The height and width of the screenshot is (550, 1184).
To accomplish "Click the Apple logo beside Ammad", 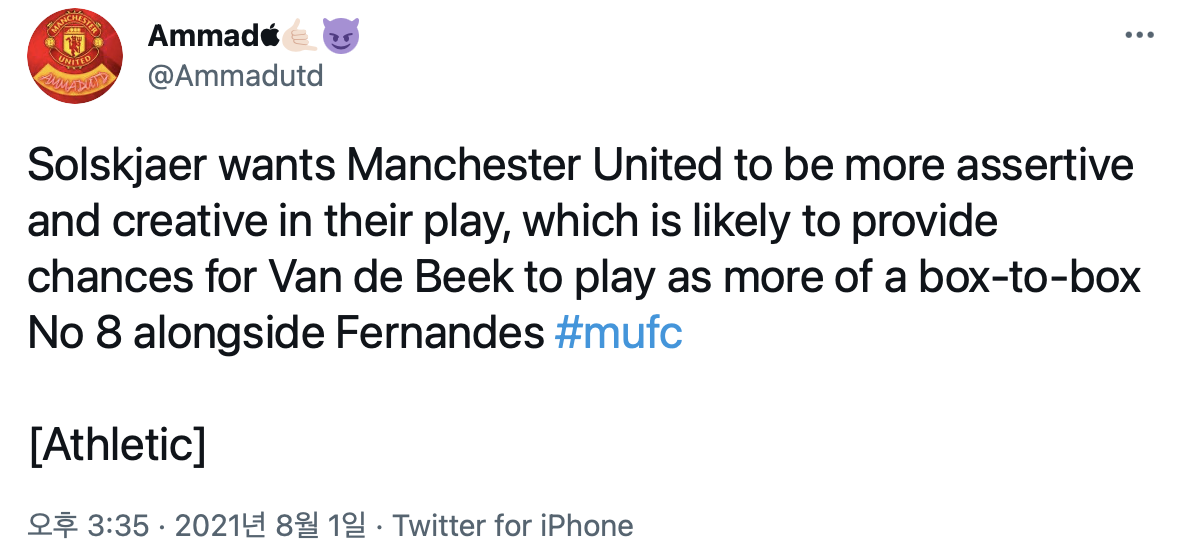I will (x=268, y=37).
